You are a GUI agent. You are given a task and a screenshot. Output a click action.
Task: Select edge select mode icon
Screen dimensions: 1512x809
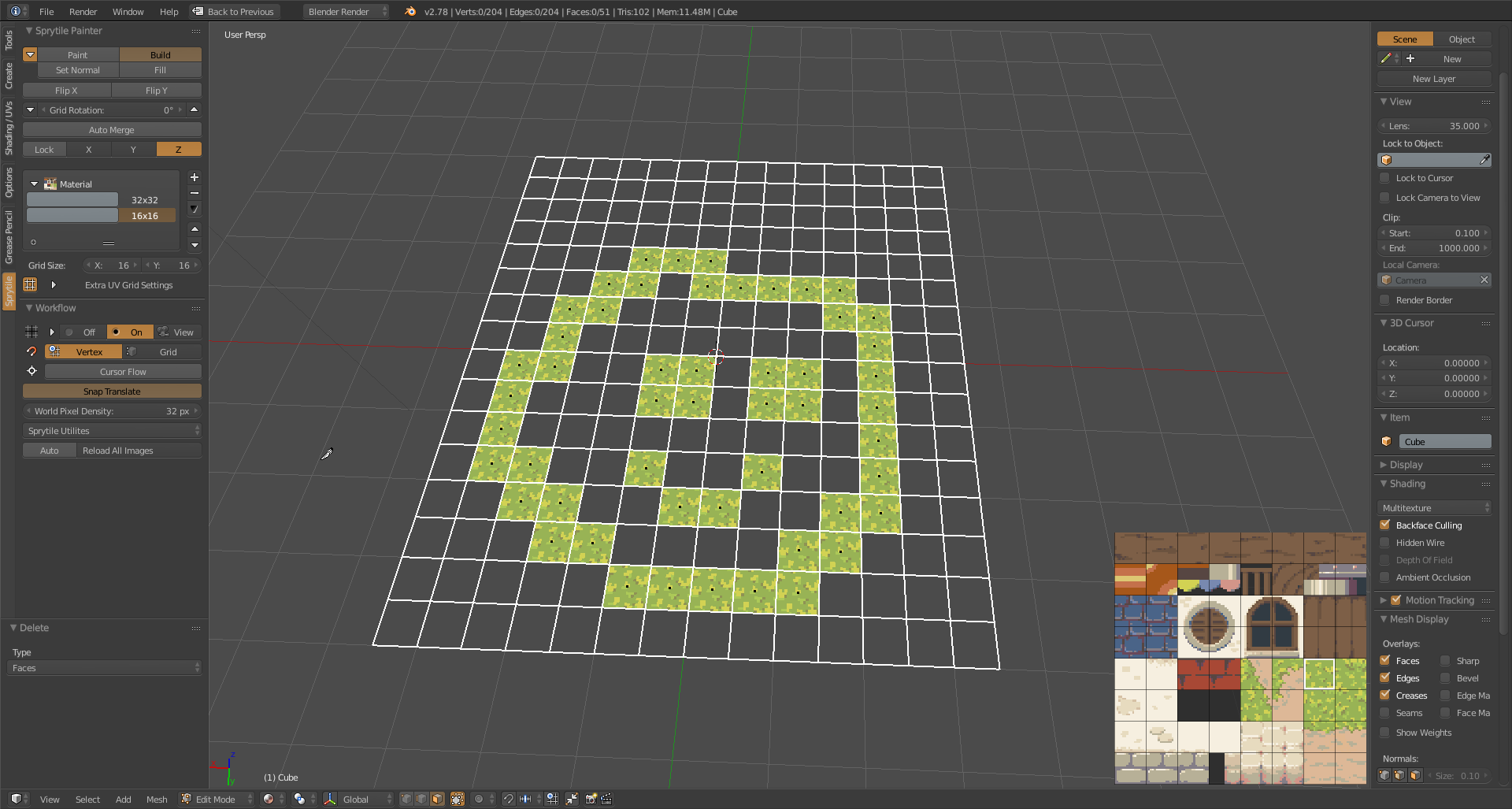click(x=421, y=799)
